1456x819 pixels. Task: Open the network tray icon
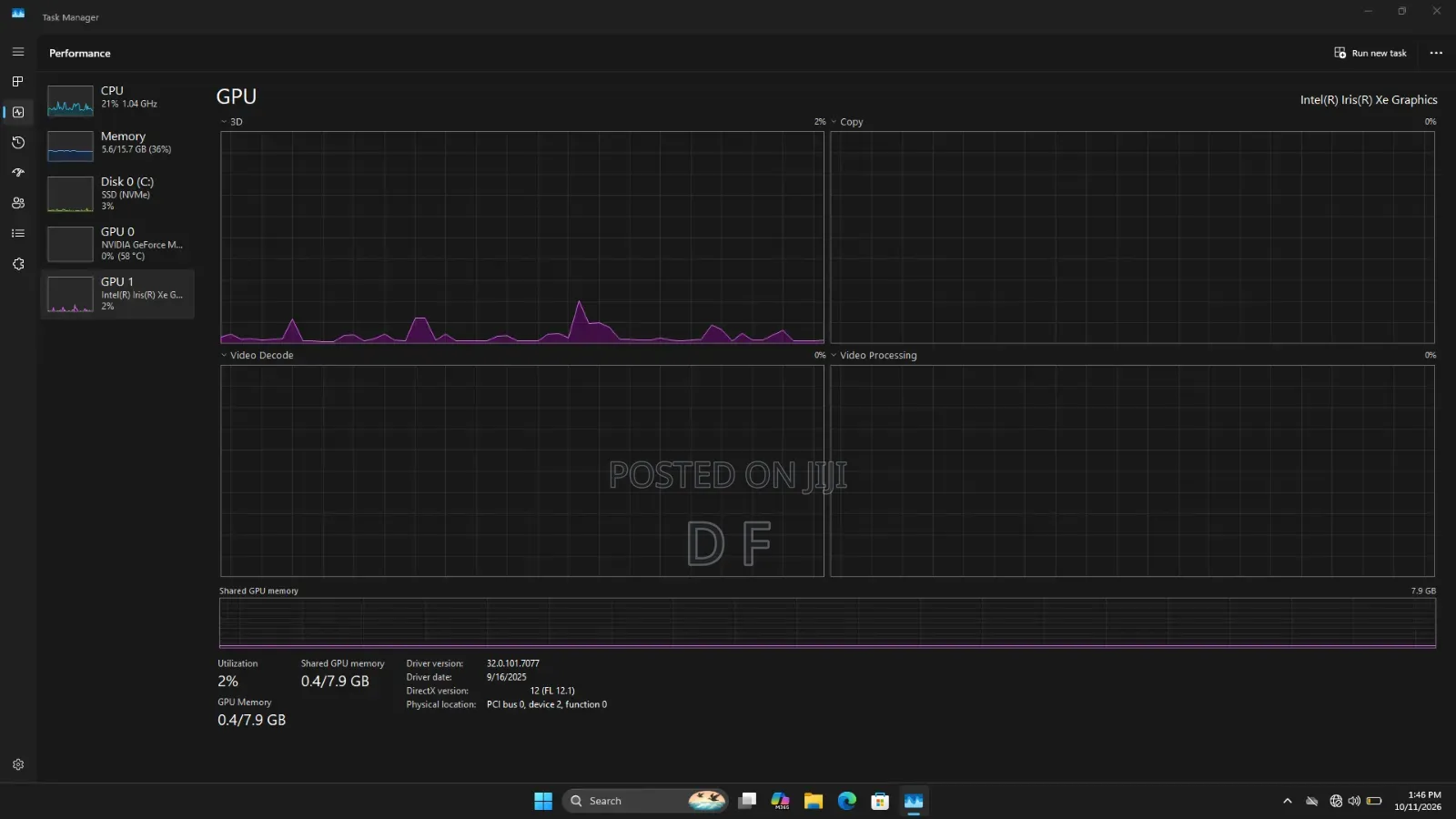coord(1336,801)
